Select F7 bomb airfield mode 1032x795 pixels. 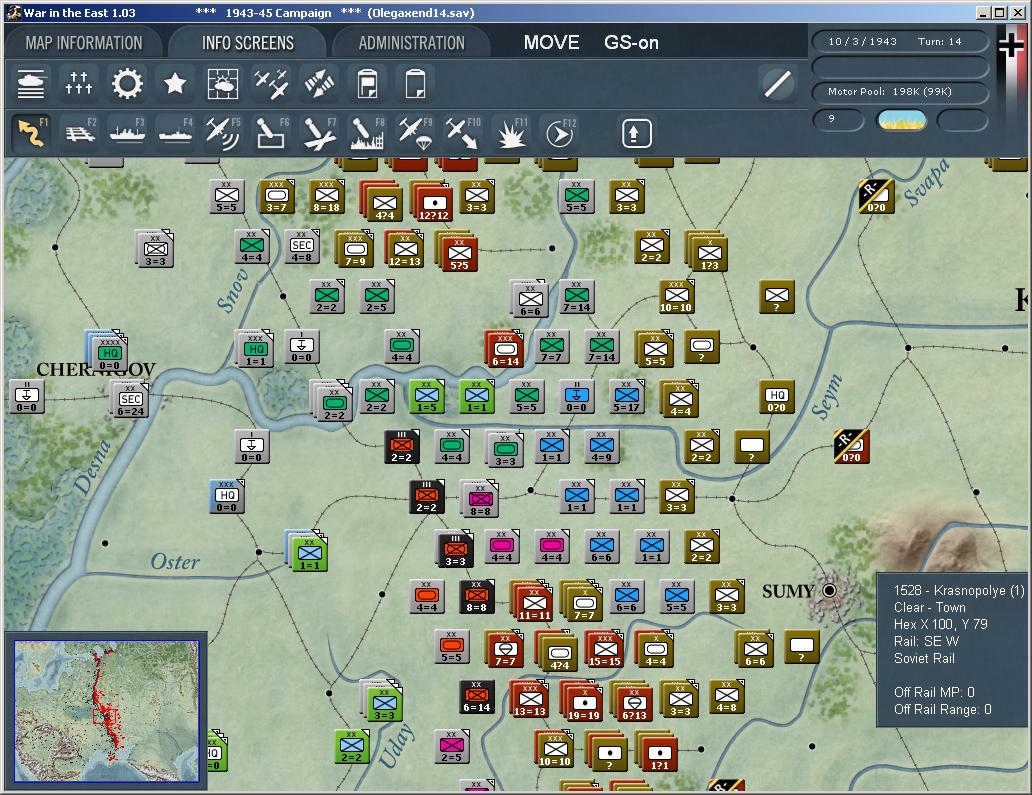[319, 132]
